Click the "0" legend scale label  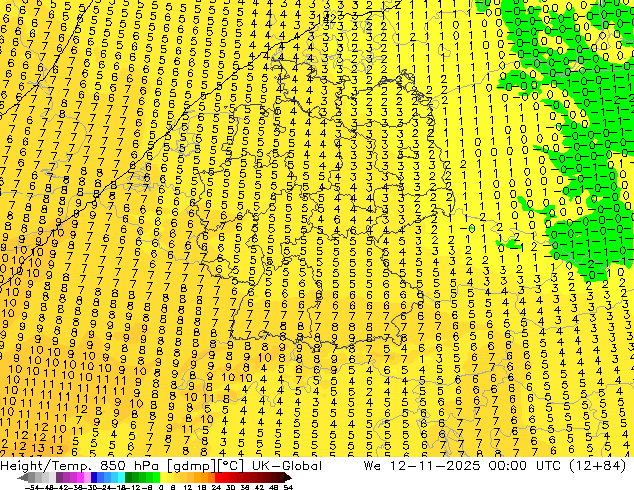[x=161, y=487]
